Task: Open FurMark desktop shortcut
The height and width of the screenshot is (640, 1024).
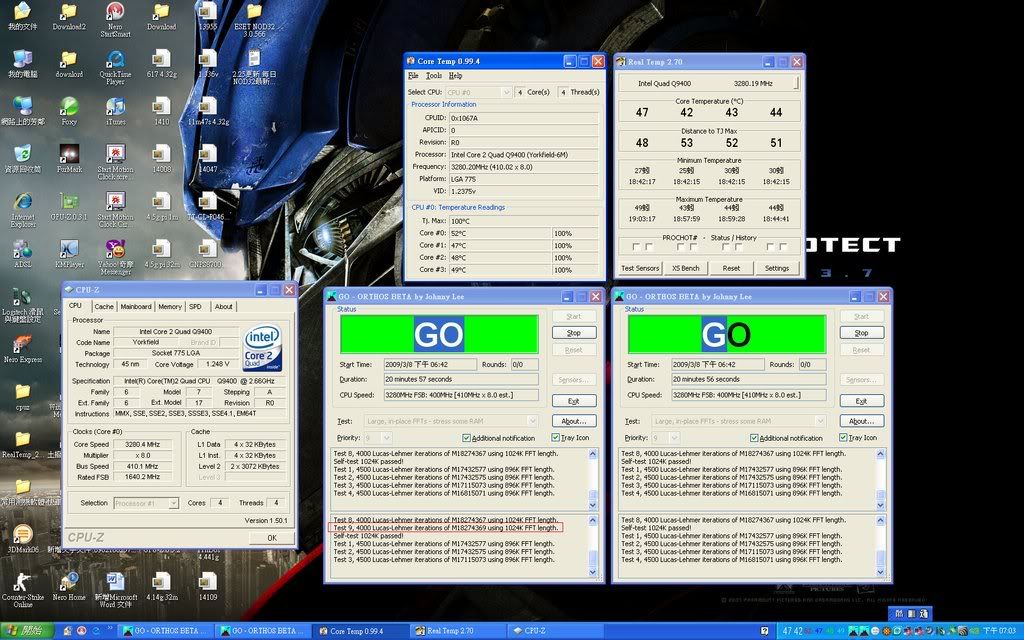Action: (69, 159)
